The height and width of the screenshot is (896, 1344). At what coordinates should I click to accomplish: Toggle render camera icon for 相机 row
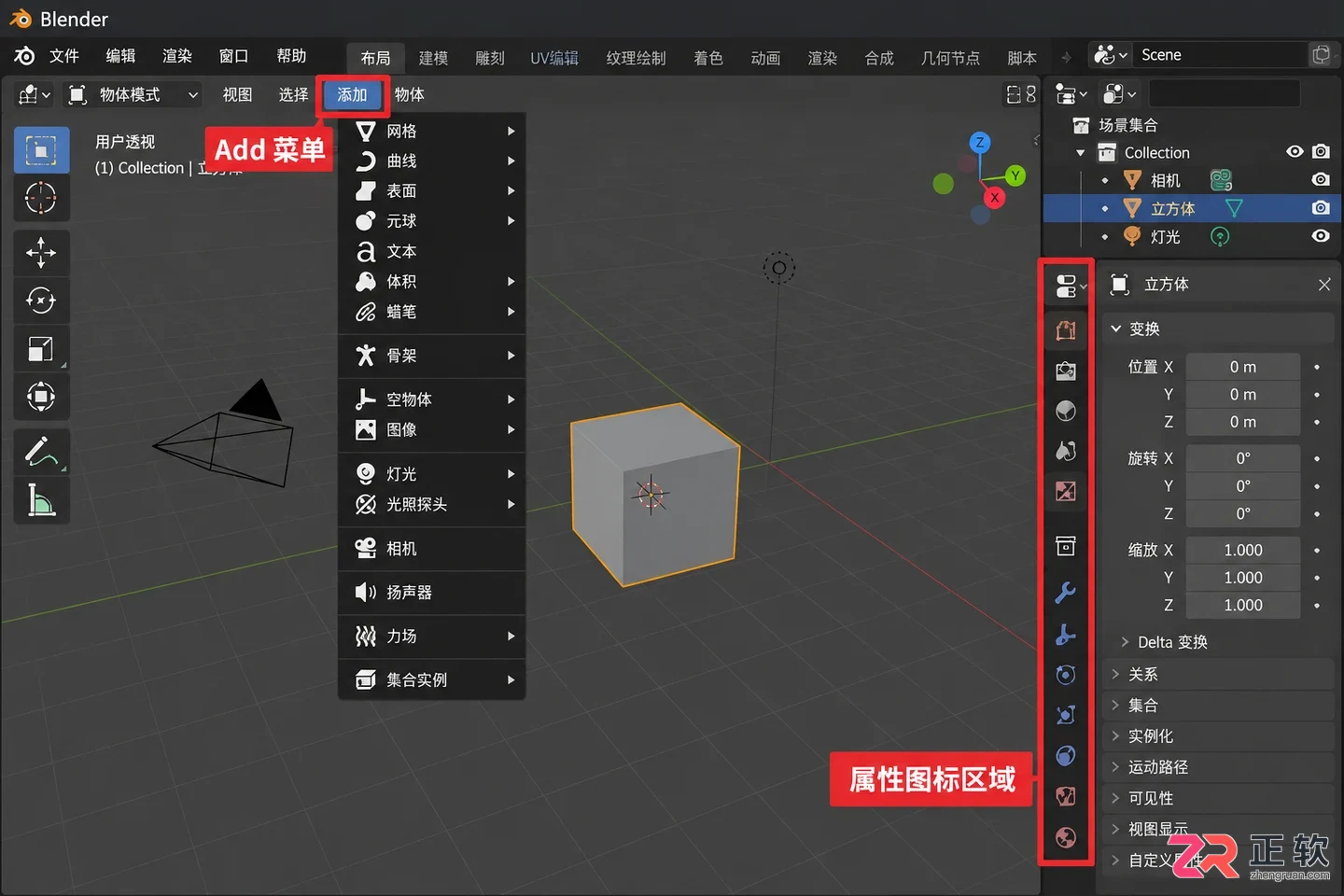coord(1321,179)
